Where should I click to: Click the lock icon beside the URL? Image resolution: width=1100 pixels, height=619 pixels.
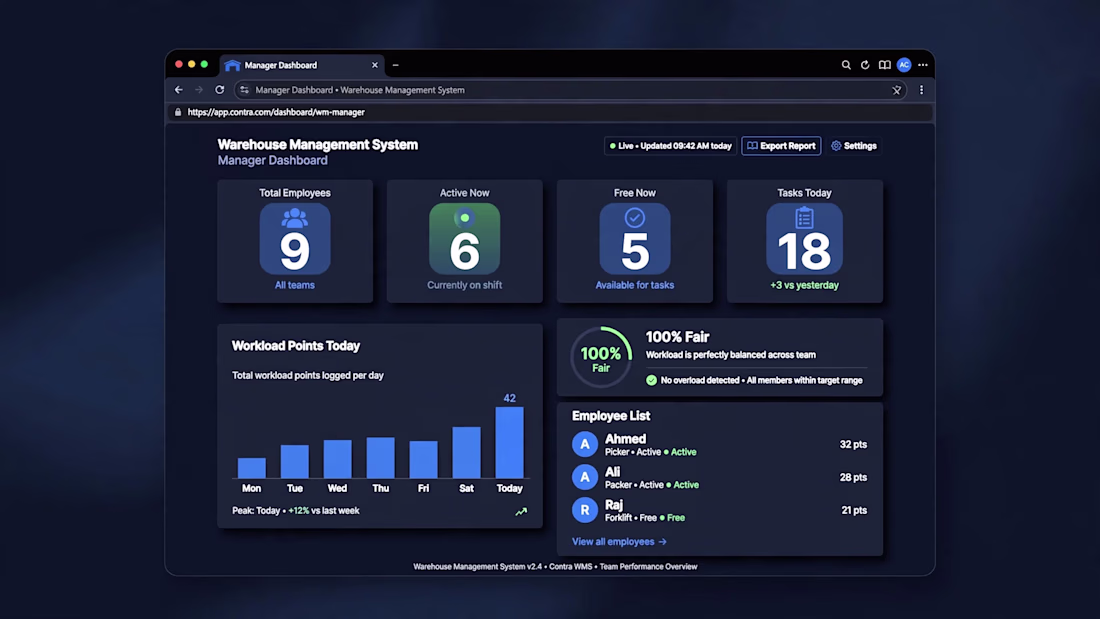(178, 112)
